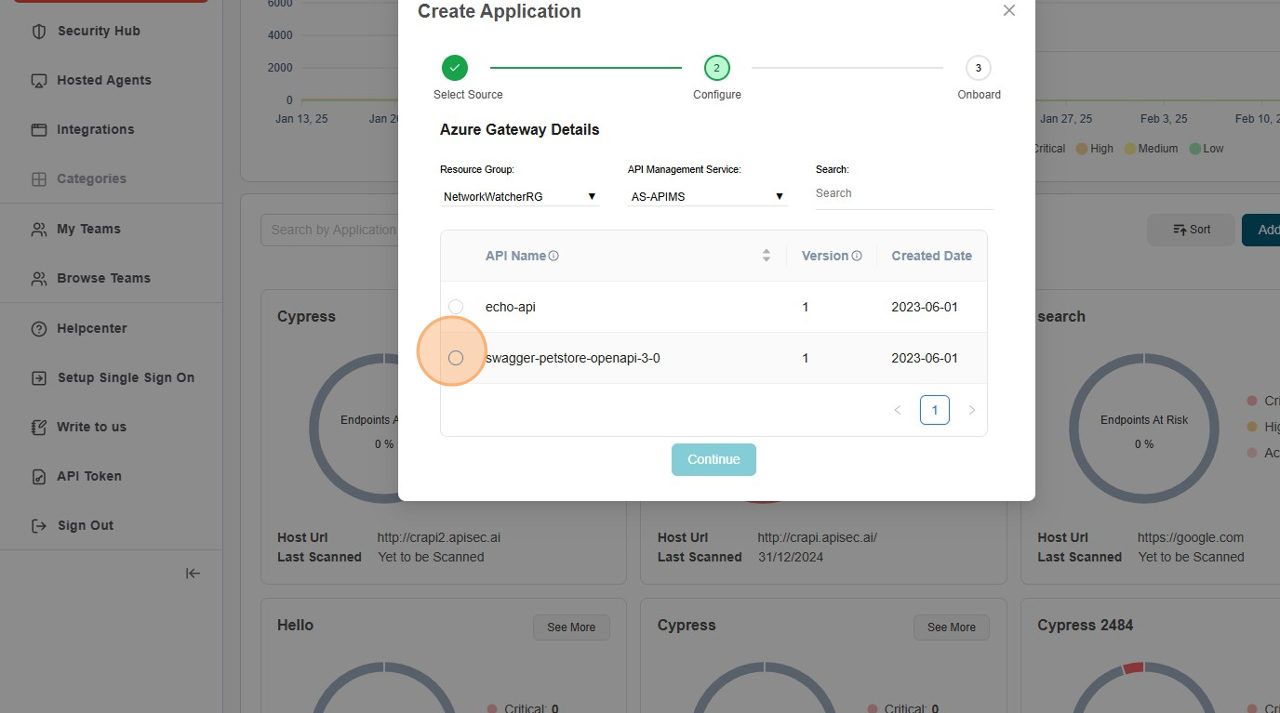Collapse the sidebar with arrow icon
Screen dimensions: 1280x713
(193, 573)
